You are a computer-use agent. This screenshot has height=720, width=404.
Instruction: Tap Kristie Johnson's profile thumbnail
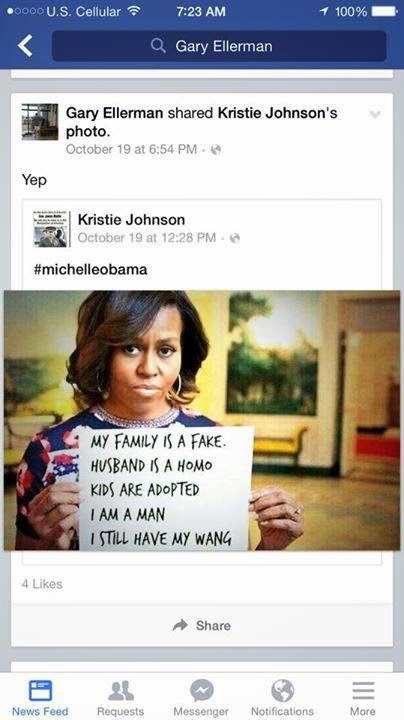click(x=51, y=229)
